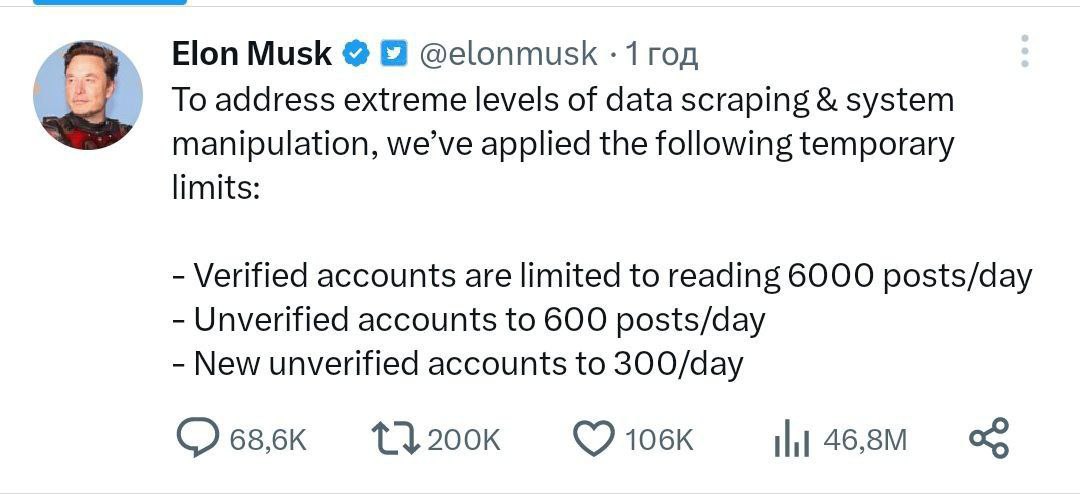Click the blue verified checkmark badge
Screen dimensions: 1080x494
click(x=357, y=53)
